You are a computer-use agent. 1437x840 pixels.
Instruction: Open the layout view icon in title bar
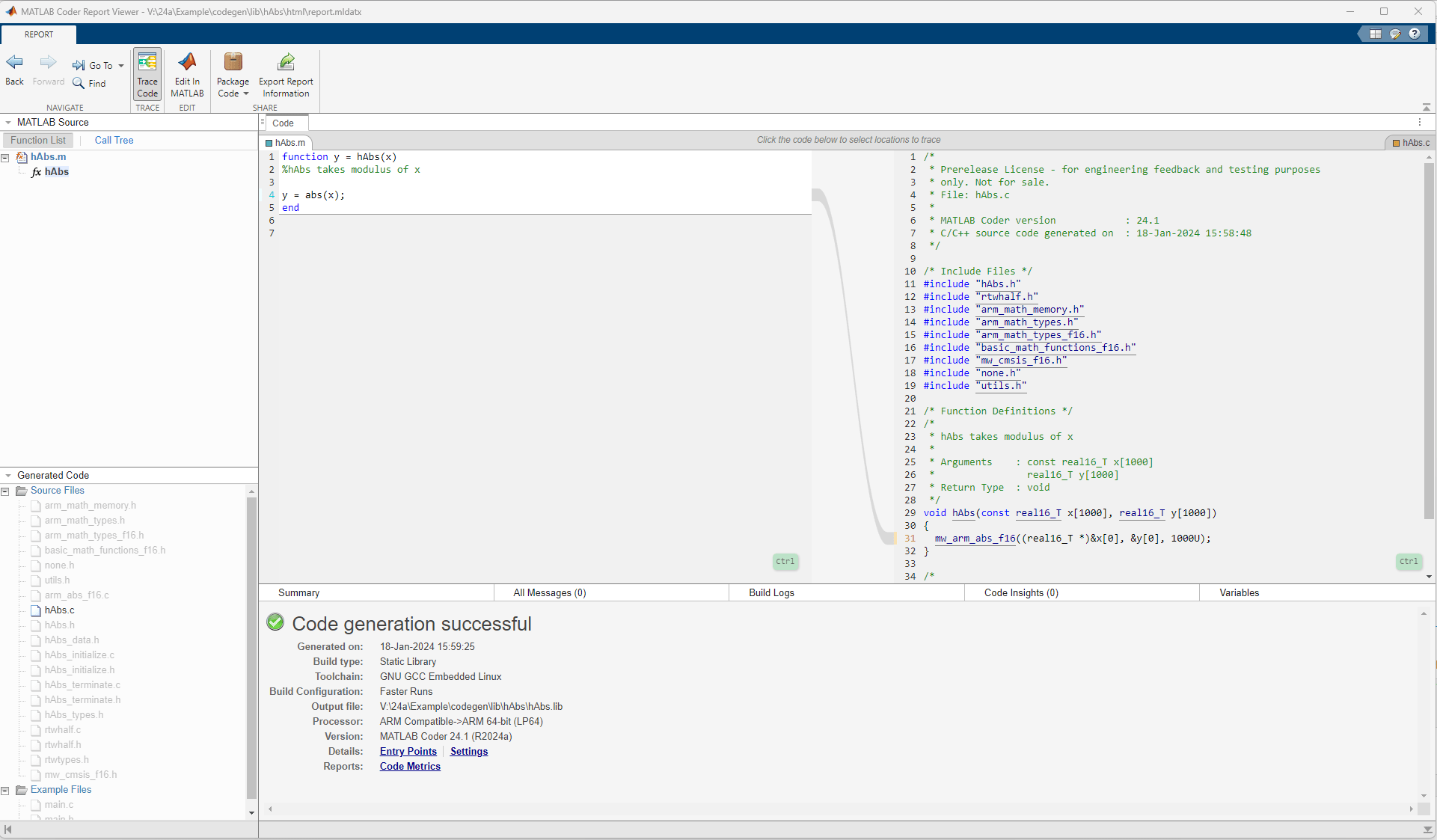point(1376,34)
